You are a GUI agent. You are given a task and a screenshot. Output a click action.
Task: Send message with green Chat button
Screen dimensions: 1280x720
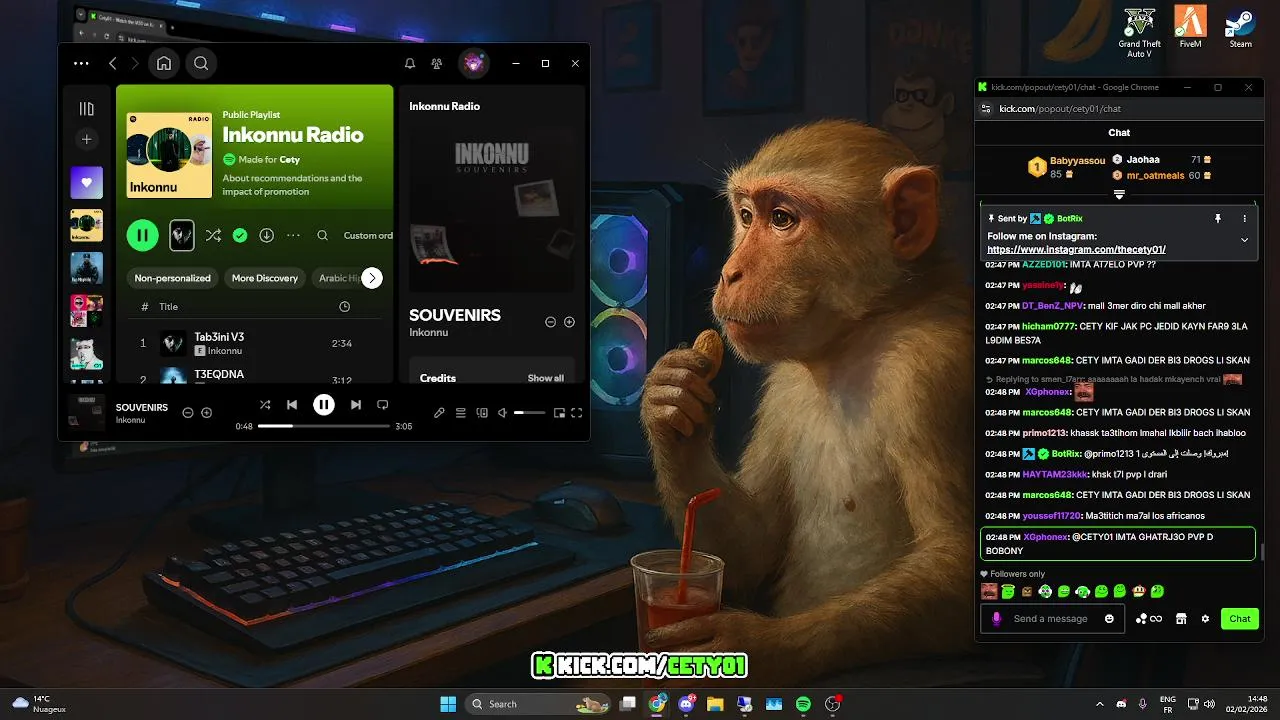(1240, 619)
